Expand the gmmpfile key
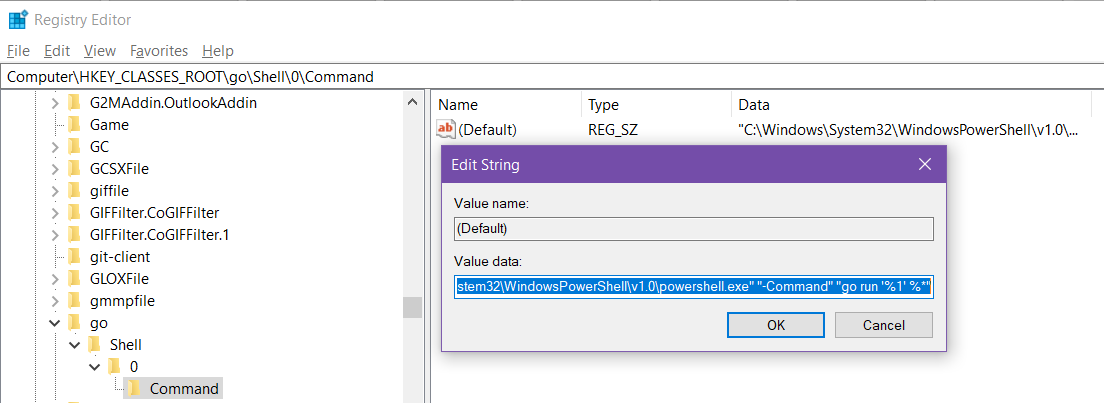This screenshot has height=403, width=1104. pos(55,302)
